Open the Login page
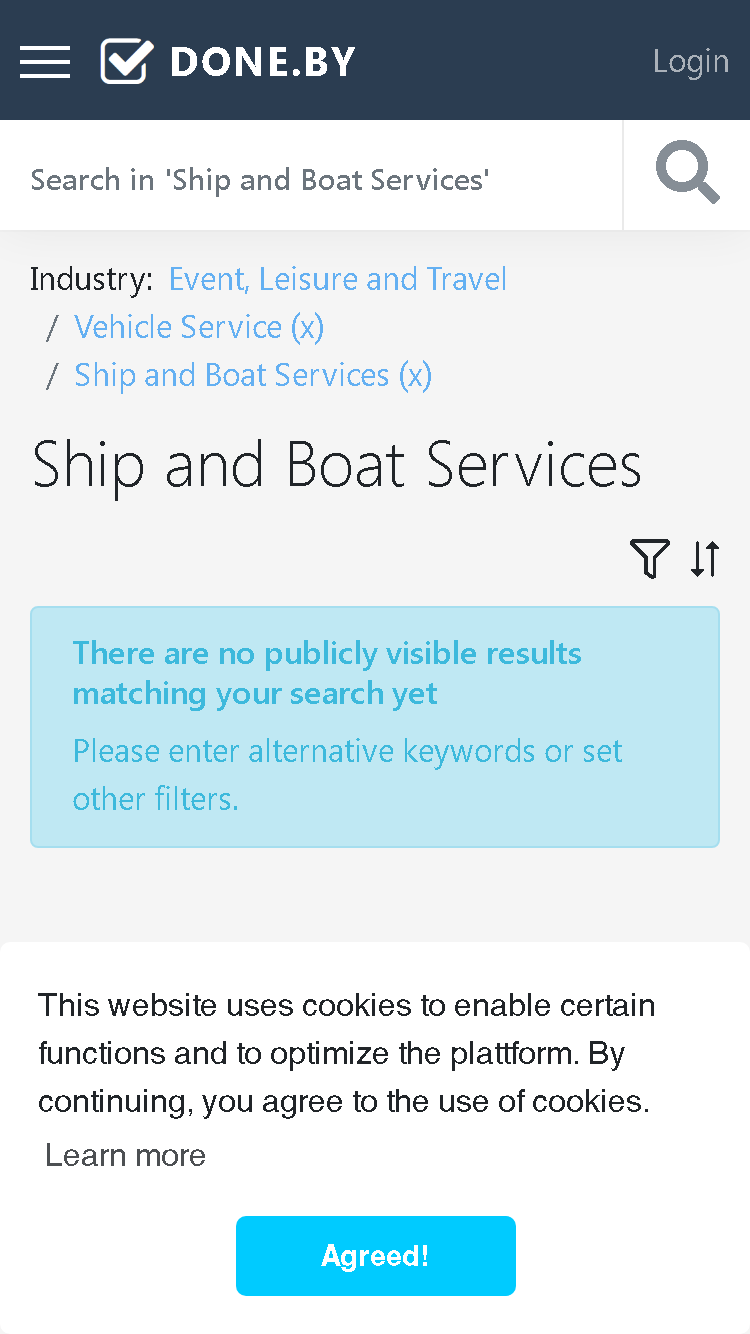The image size is (750, 1334). coord(691,61)
